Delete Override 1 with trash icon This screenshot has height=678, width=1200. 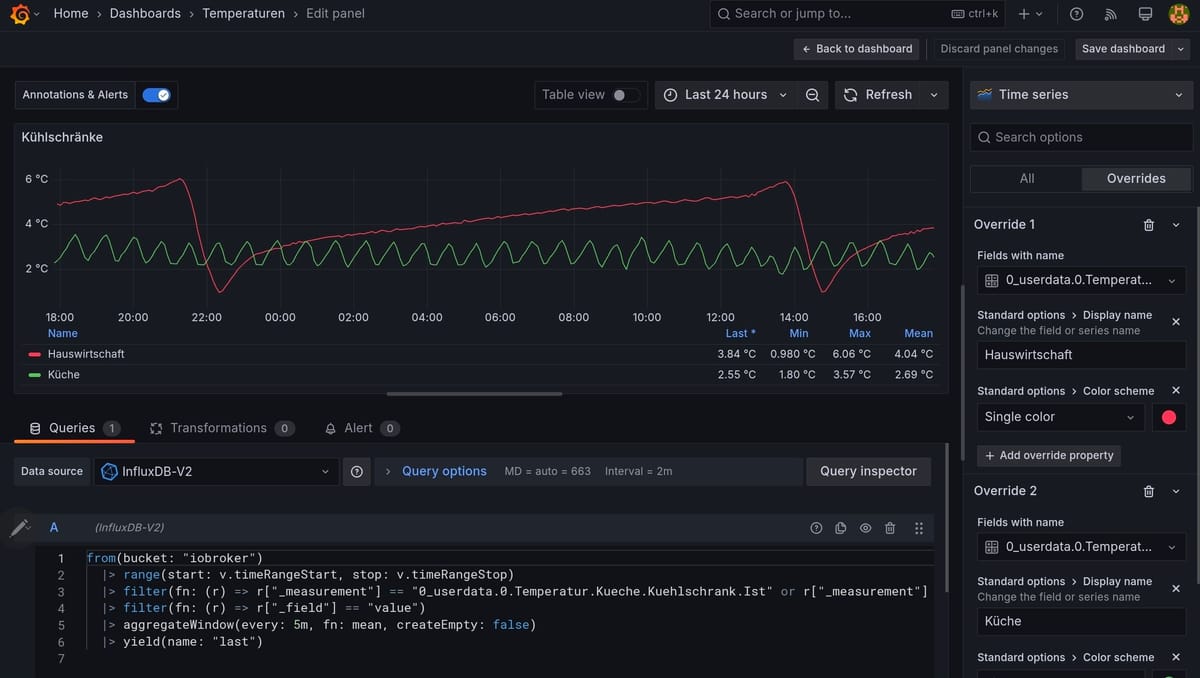coord(1149,225)
